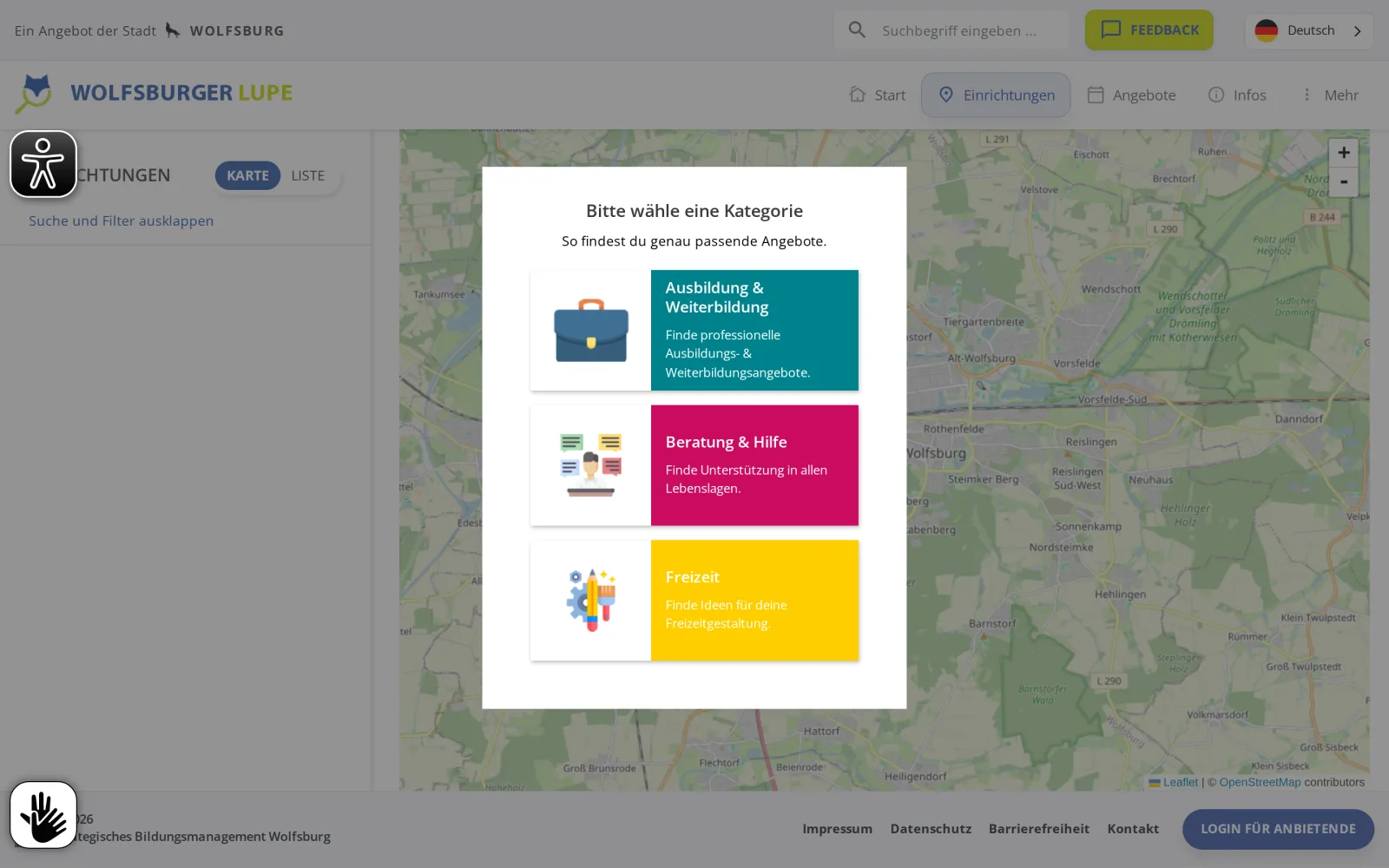The image size is (1389, 868).
Task: Zoom out on the map
Action: (x=1343, y=182)
